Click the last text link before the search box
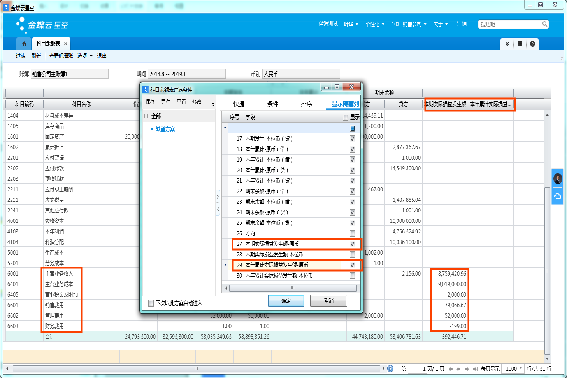 (461, 24)
